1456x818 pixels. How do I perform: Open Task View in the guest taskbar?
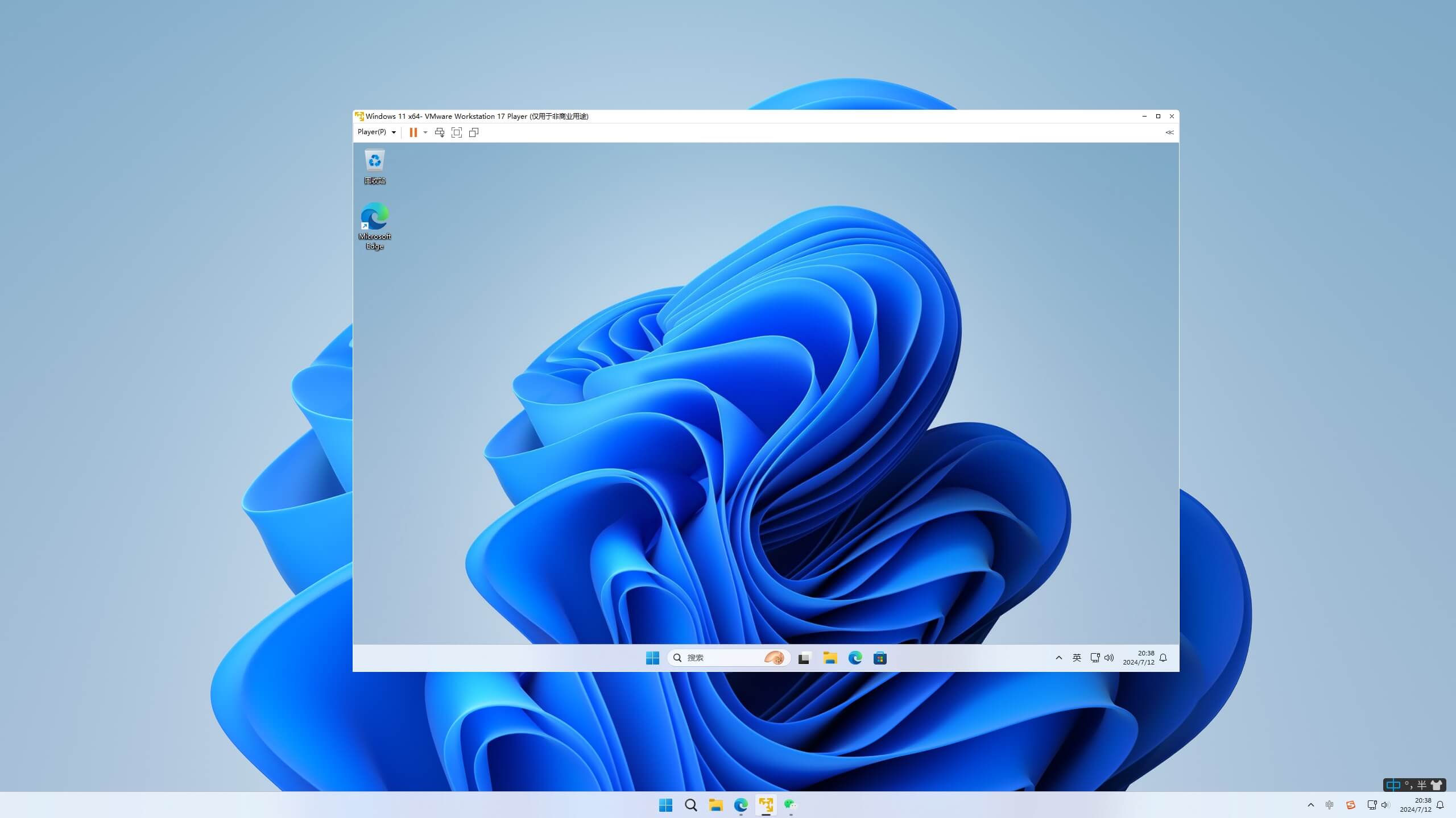tap(804, 658)
